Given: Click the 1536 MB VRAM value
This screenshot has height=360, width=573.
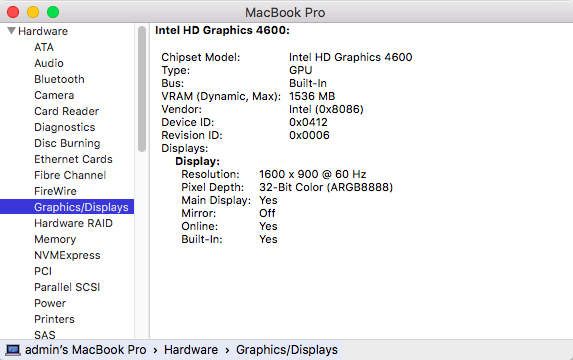Looking at the screenshot, I should point(312,96).
